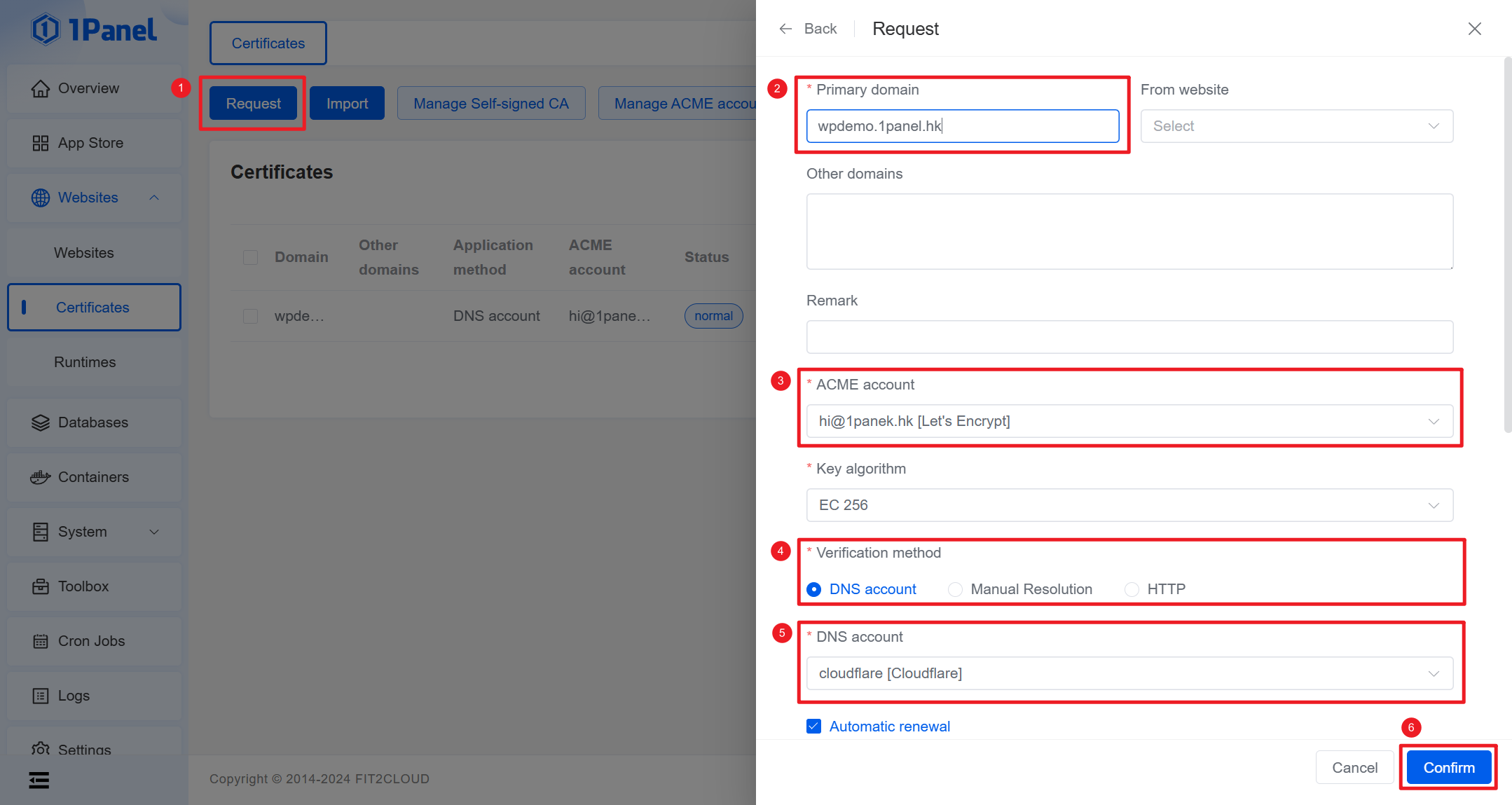Toggle the Automatic renewal checkbox
The width and height of the screenshot is (1512, 805).
(x=813, y=727)
